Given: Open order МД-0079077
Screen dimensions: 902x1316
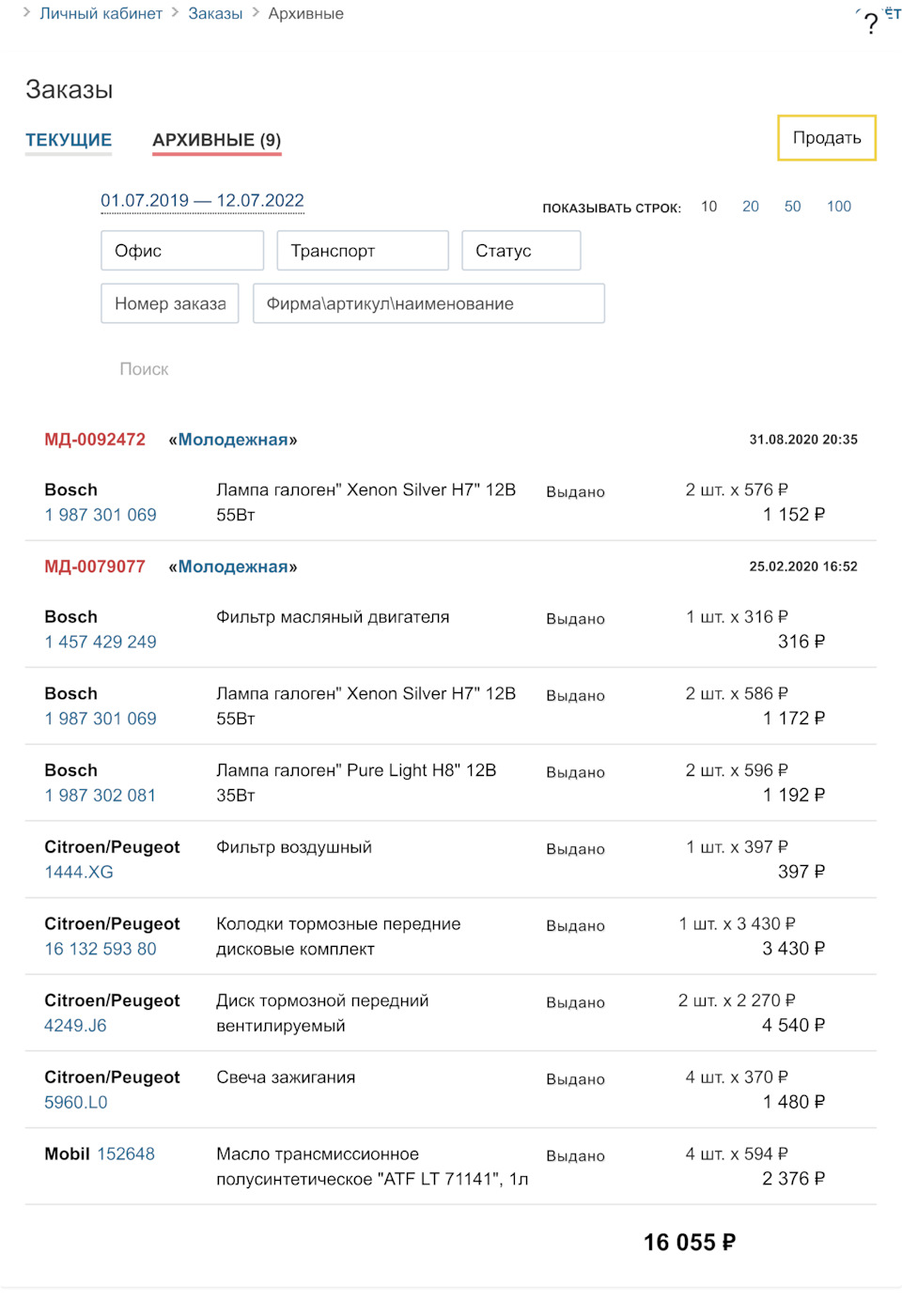Looking at the screenshot, I should [95, 566].
